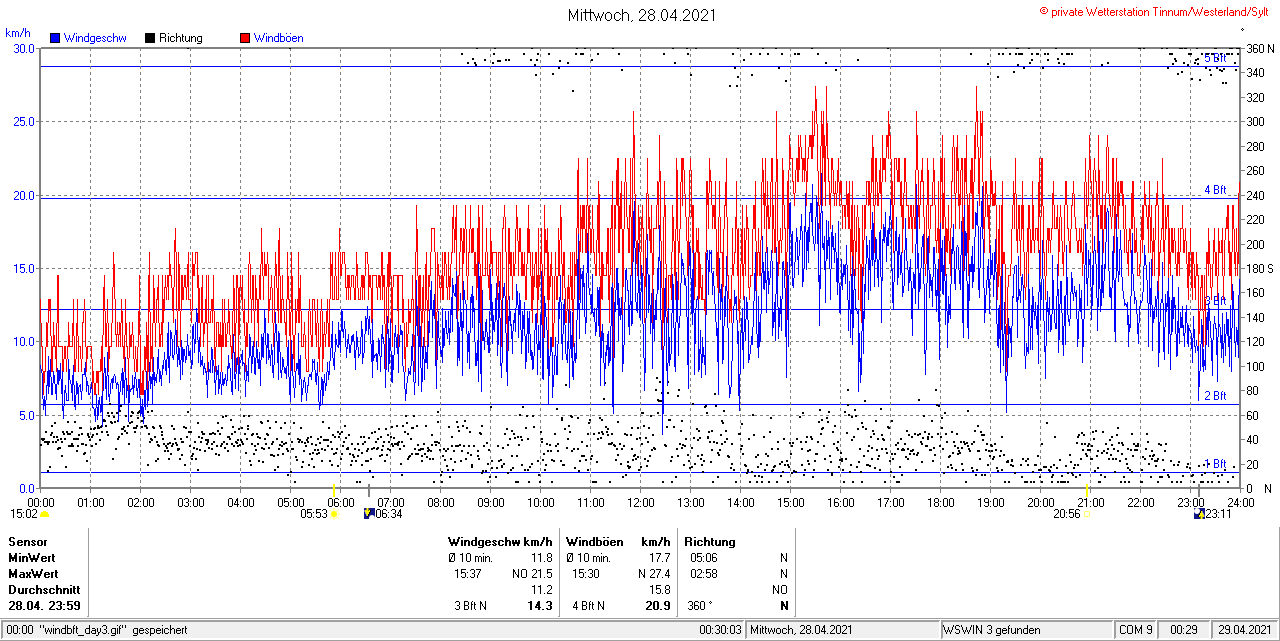Click the 'COM 9' status bar field
The height and width of the screenshot is (641, 1280).
pyautogui.click(x=1136, y=630)
